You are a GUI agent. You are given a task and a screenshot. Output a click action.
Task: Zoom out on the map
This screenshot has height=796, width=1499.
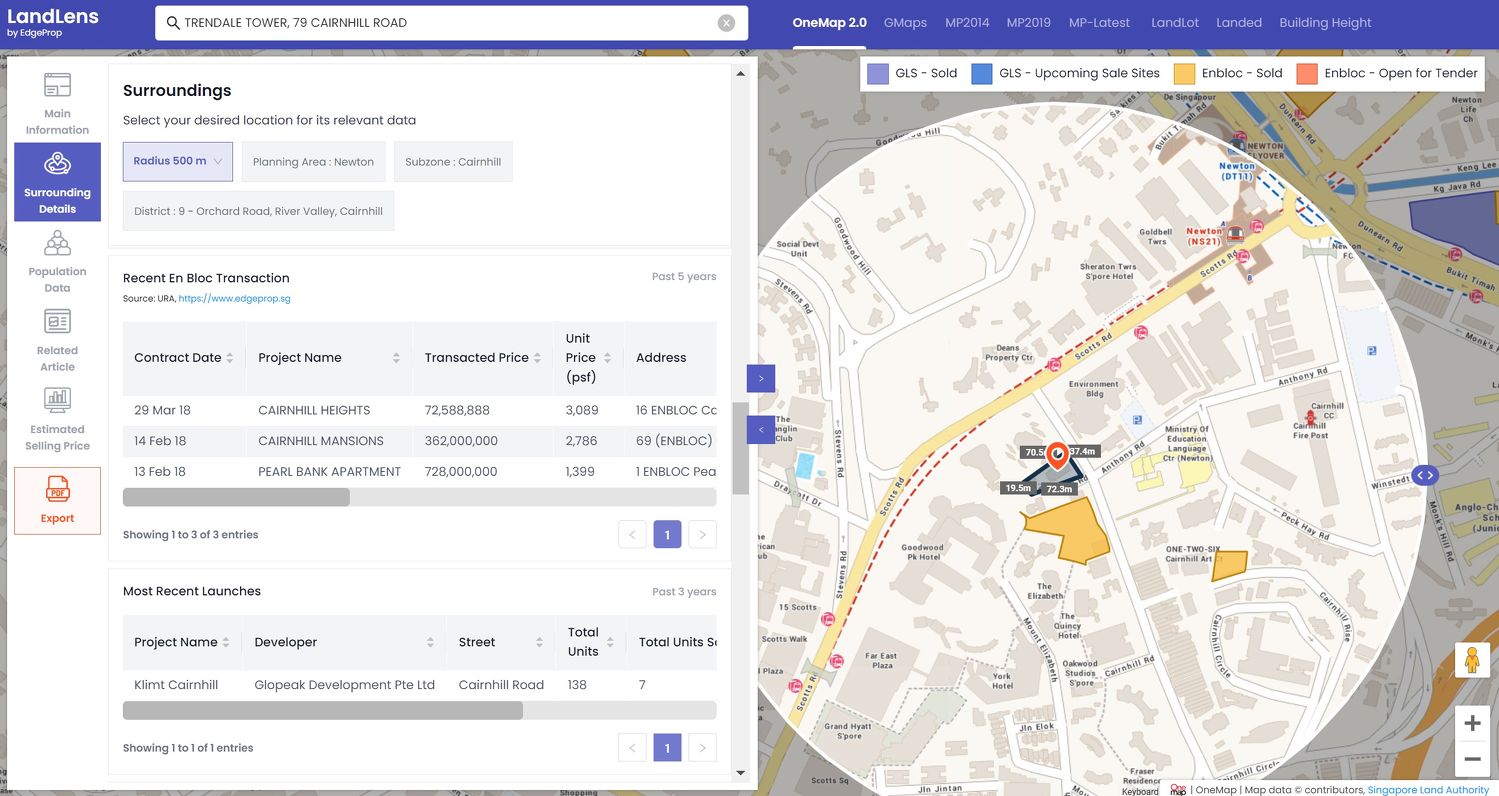(1472, 760)
